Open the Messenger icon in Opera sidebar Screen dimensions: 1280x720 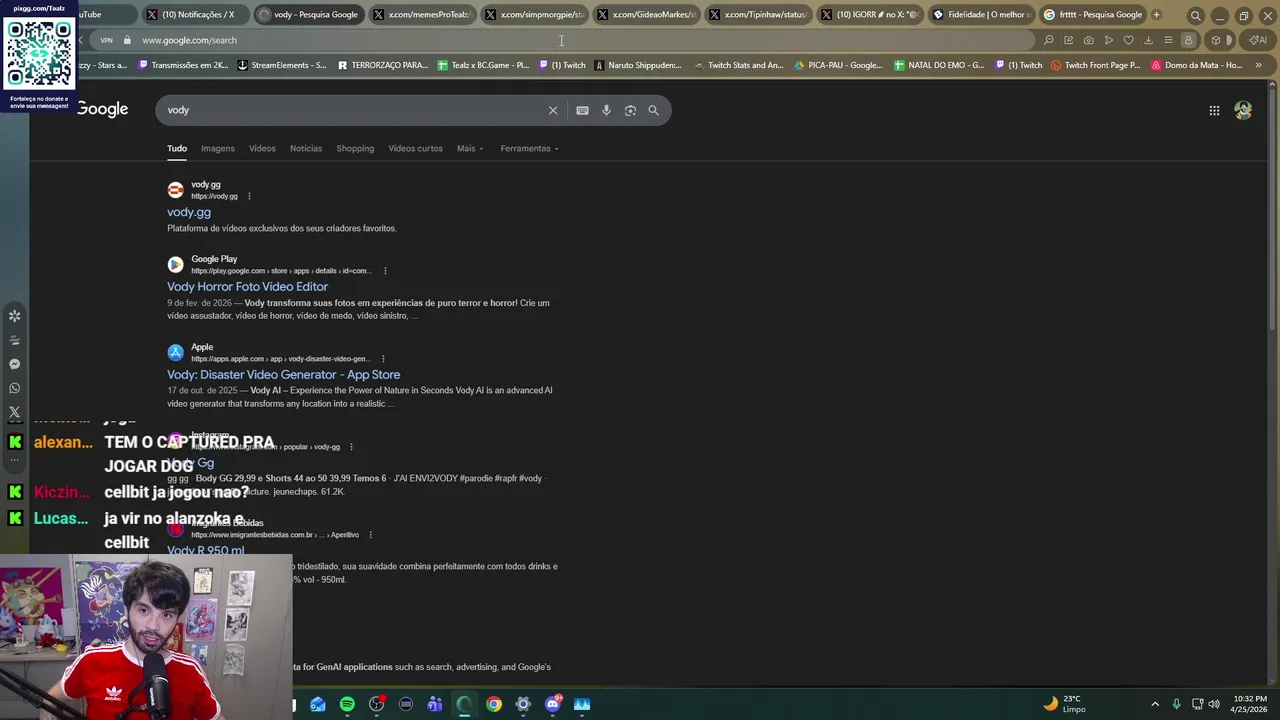pyautogui.click(x=15, y=364)
